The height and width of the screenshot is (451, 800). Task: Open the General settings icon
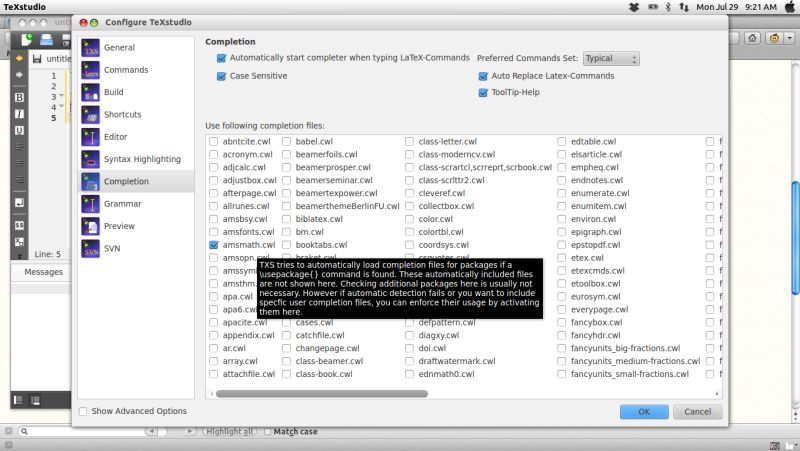pyautogui.click(x=90, y=48)
